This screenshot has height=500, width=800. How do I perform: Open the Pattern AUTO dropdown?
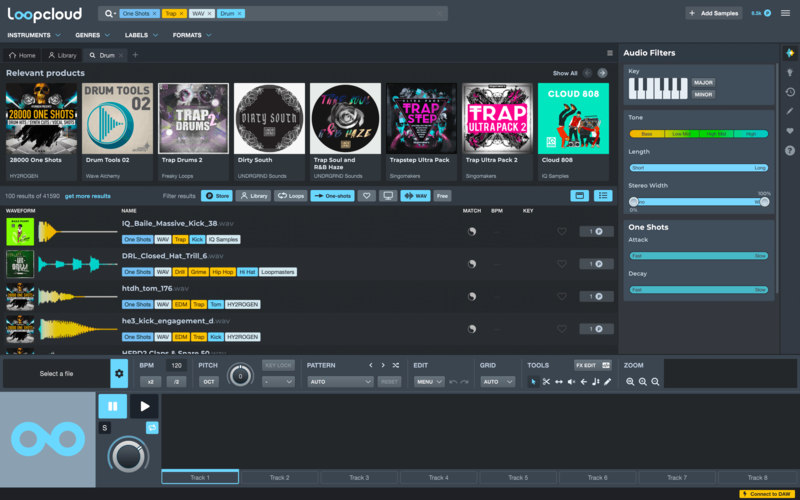[x=340, y=382]
